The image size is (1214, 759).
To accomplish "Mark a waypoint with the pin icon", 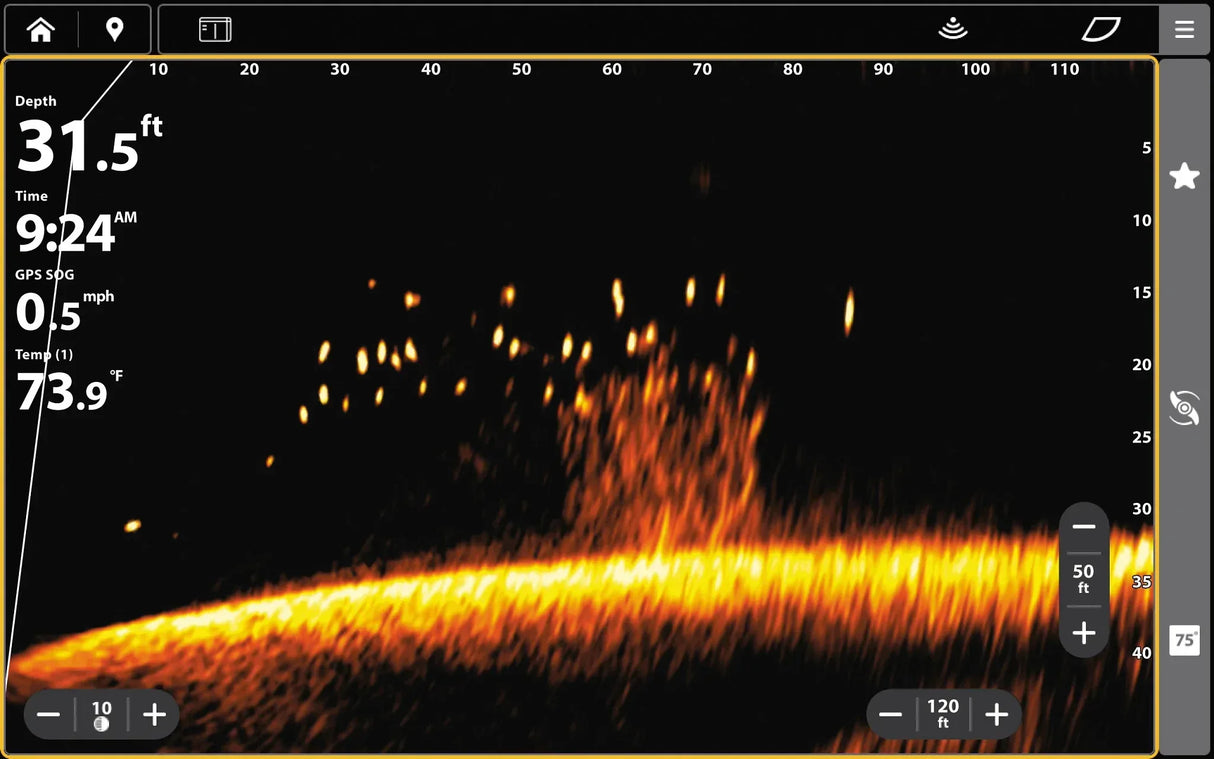I will click(x=114, y=29).
